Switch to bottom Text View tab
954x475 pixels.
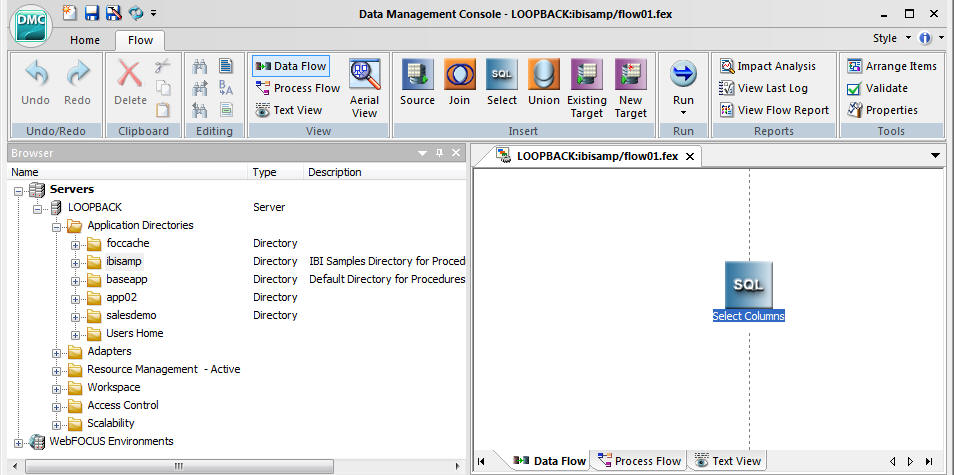click(x=728, y=461)
